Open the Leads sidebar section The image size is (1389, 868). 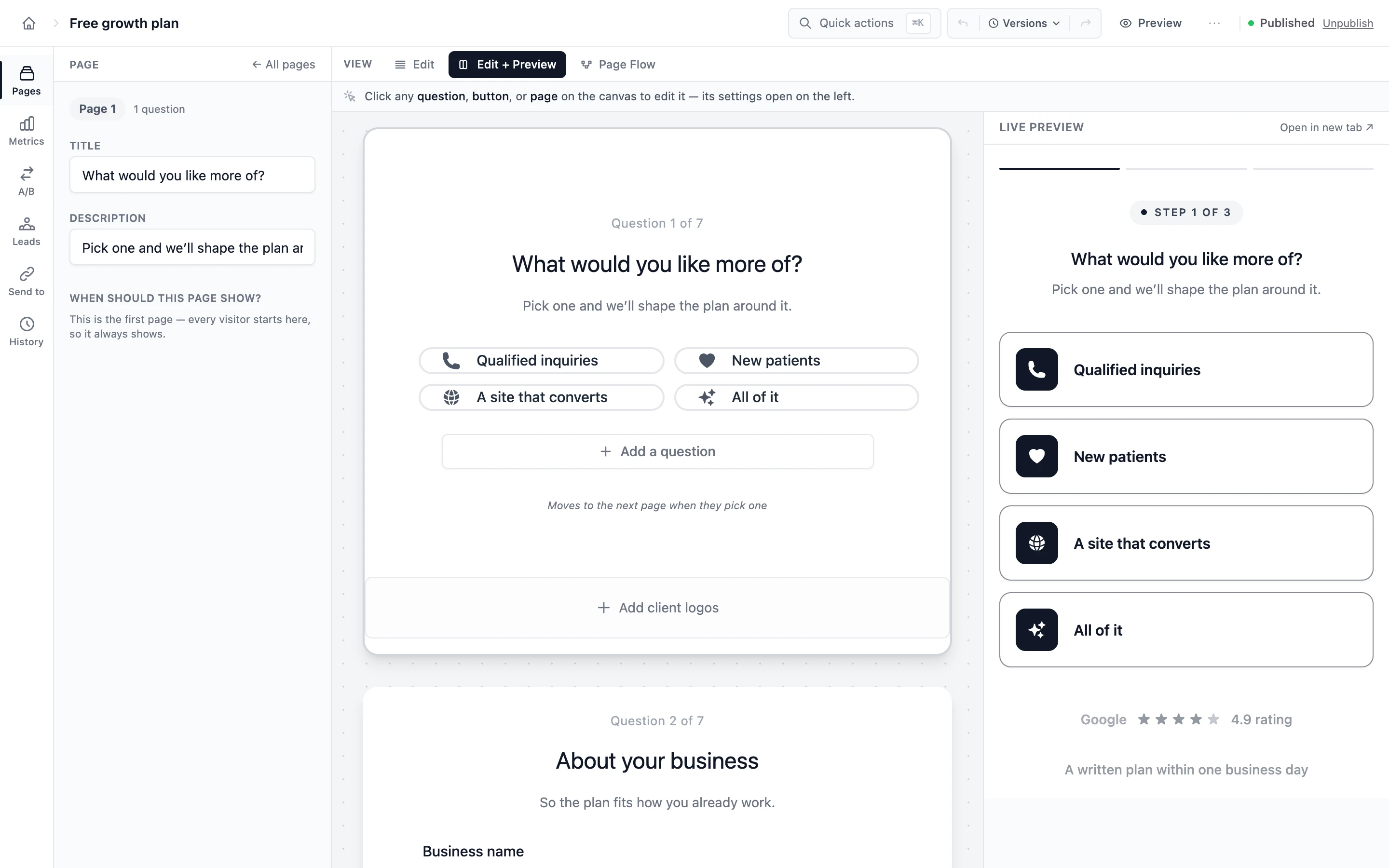(x=27, y=231)
